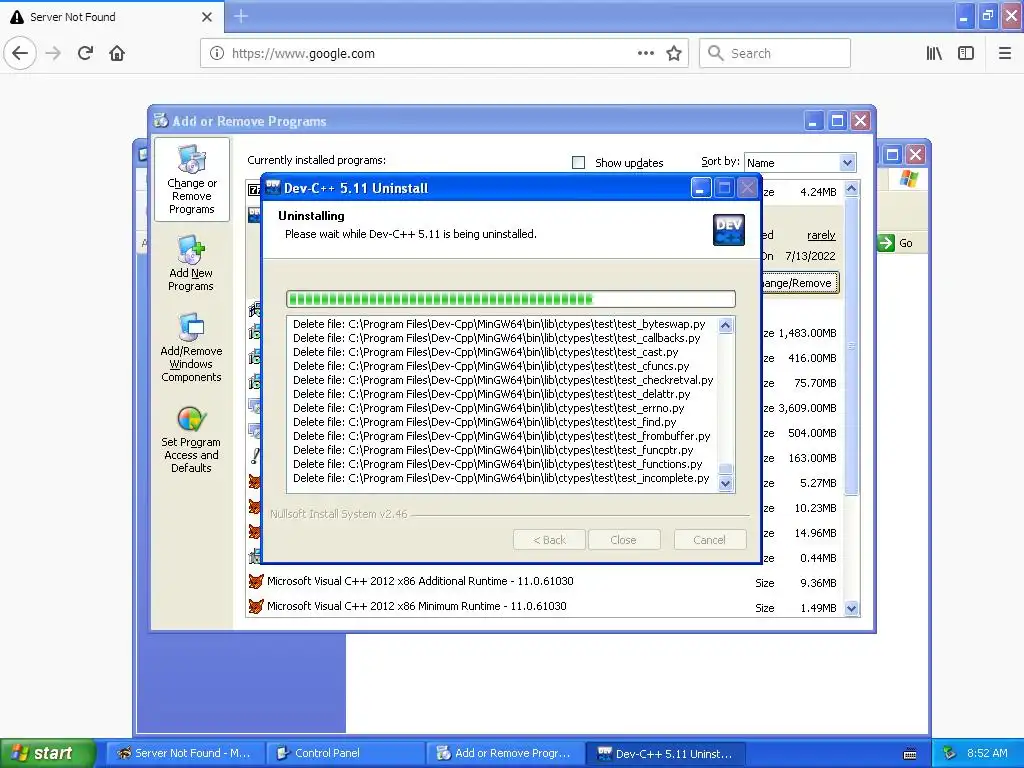
Task: Click the Back button in the uninstaller
Action: click(549, 539)
